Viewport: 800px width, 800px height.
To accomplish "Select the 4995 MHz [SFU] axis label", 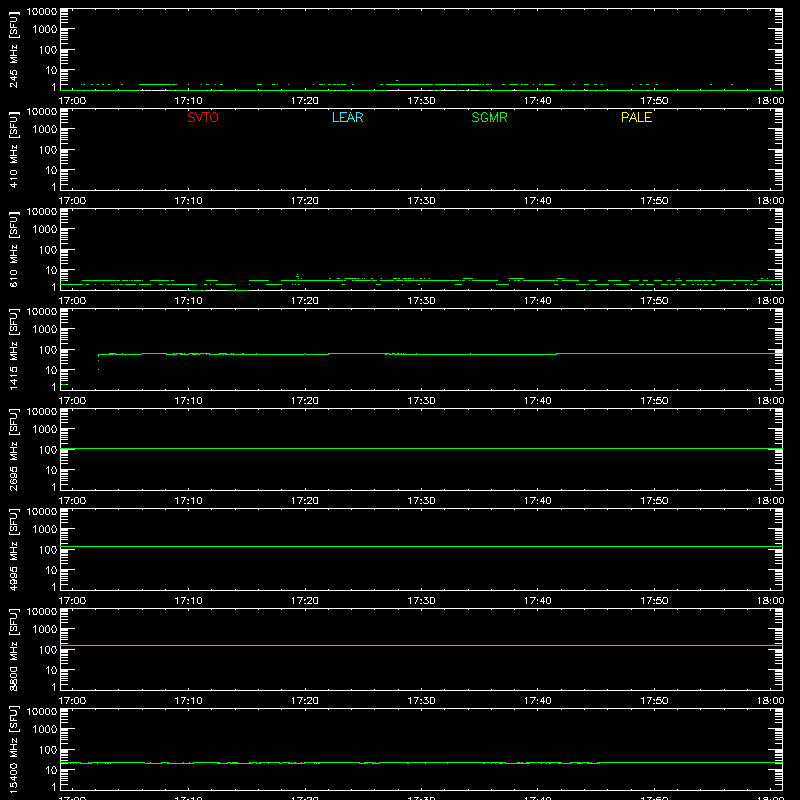I will (14, 549).
